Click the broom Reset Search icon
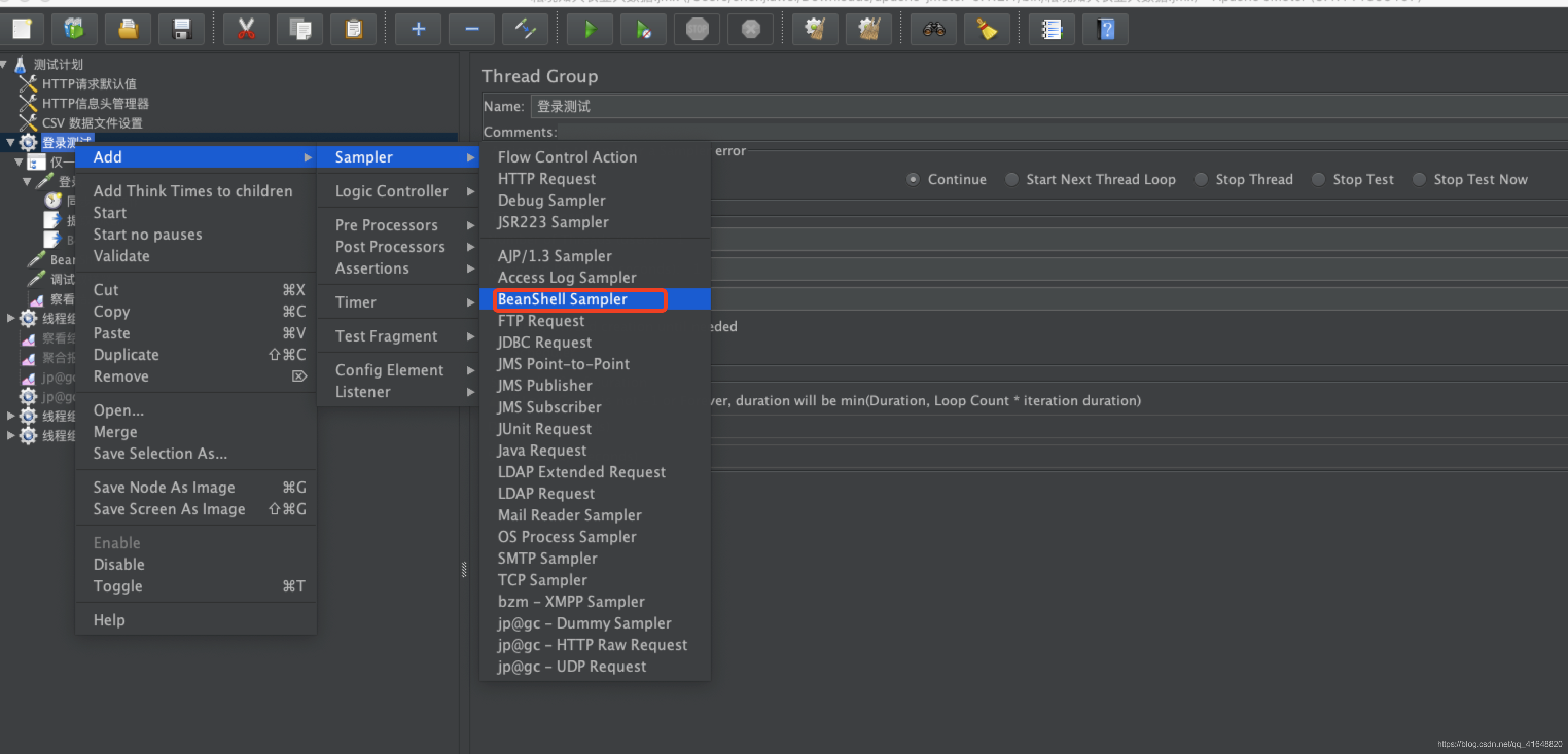1568x754 pixels. tap(987, 29)
